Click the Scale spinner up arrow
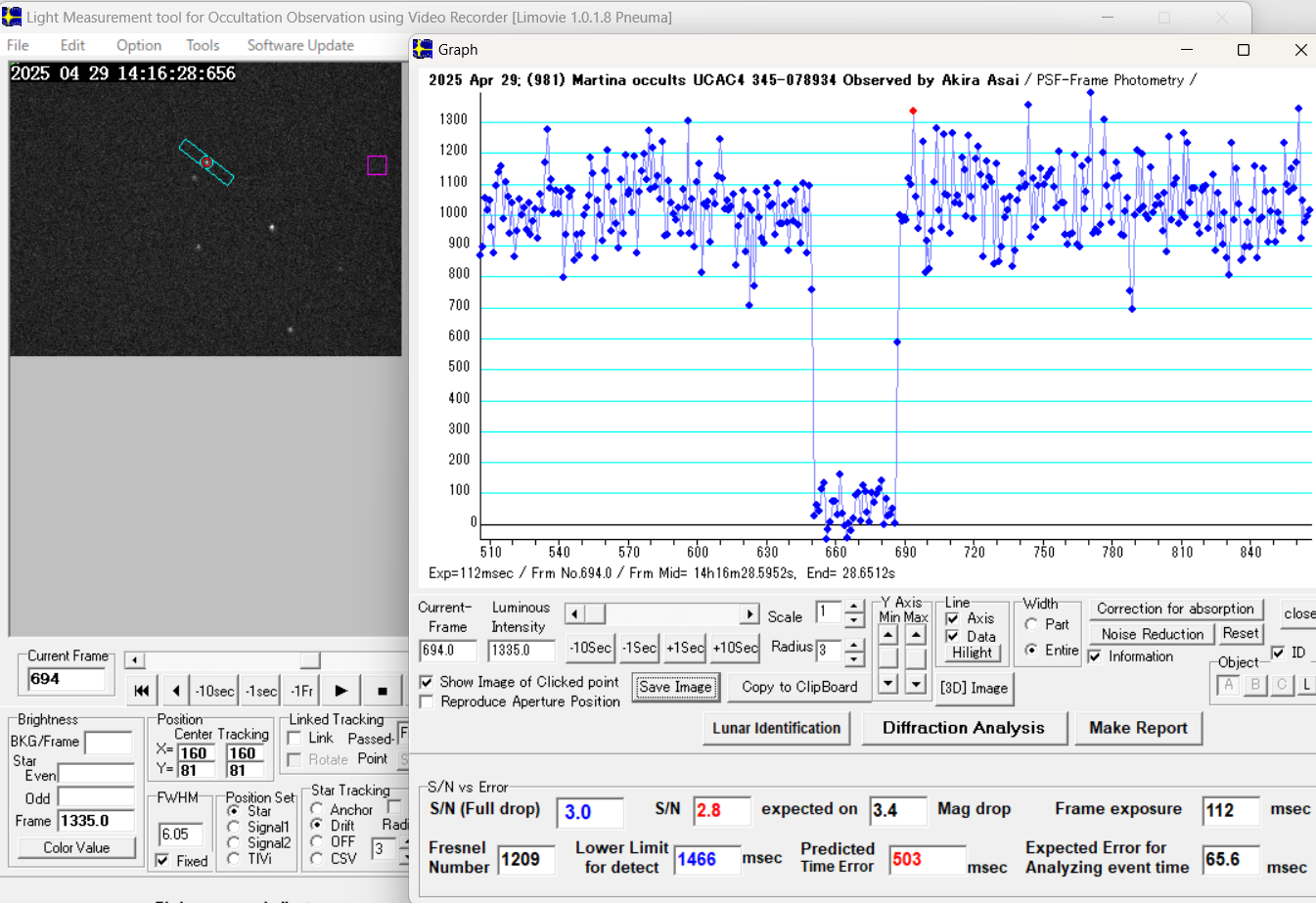 click(x=853, y=607)
